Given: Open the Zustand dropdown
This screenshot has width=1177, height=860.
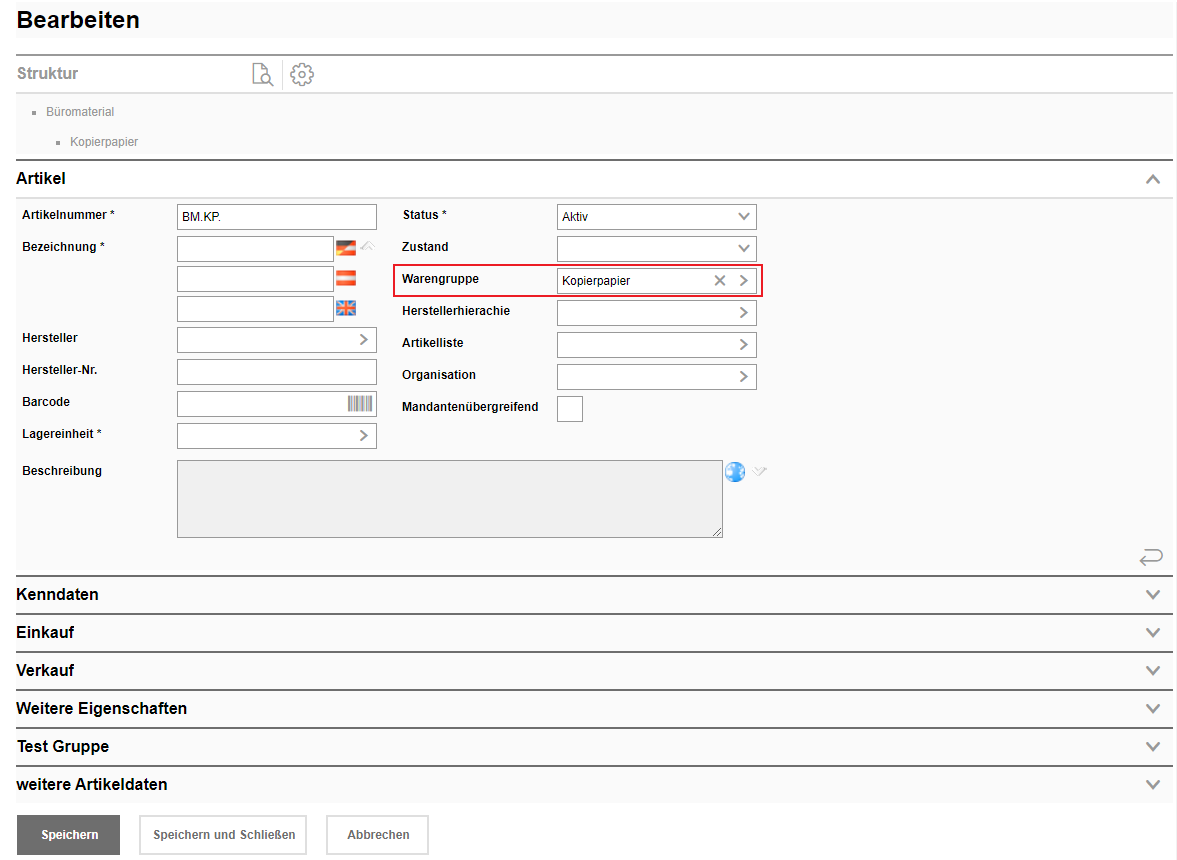Looking at the screenshot, I should 656,249.
